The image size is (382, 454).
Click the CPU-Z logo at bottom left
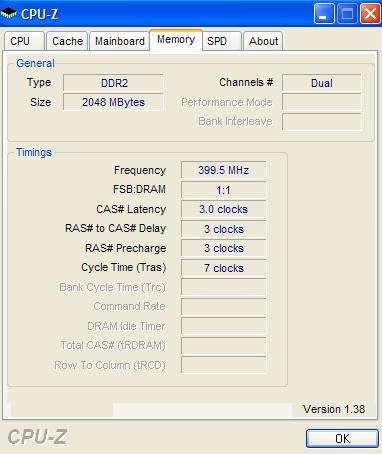click(x=37, y=437)
